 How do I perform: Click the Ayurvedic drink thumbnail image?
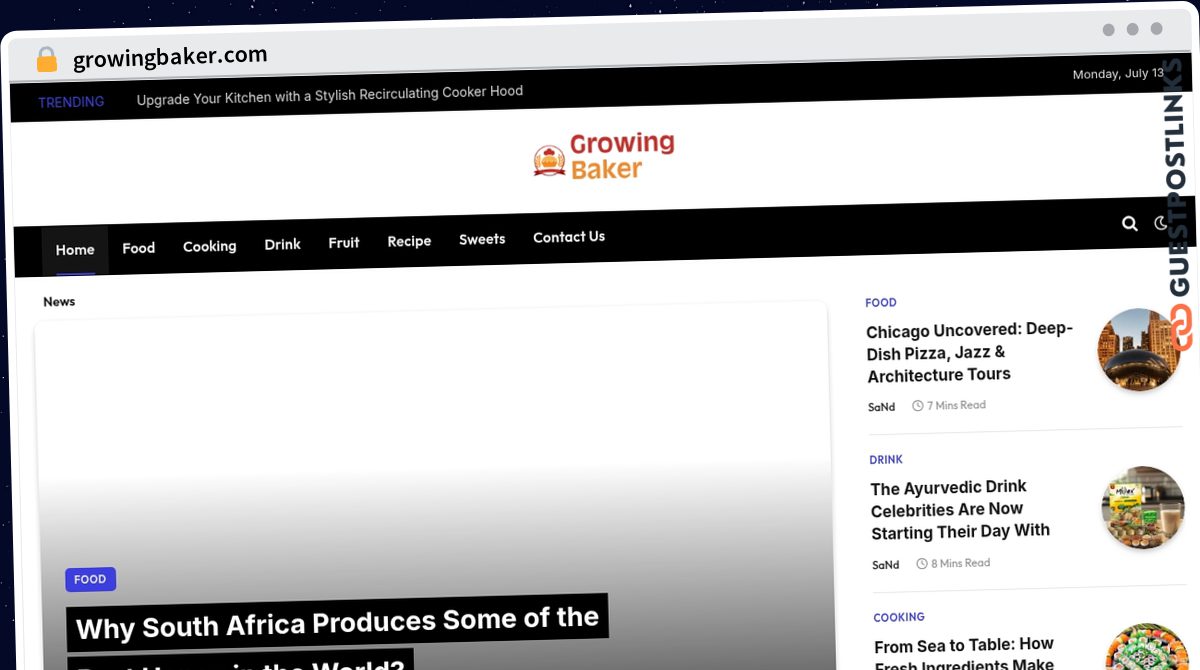(x=1143, y=507)
